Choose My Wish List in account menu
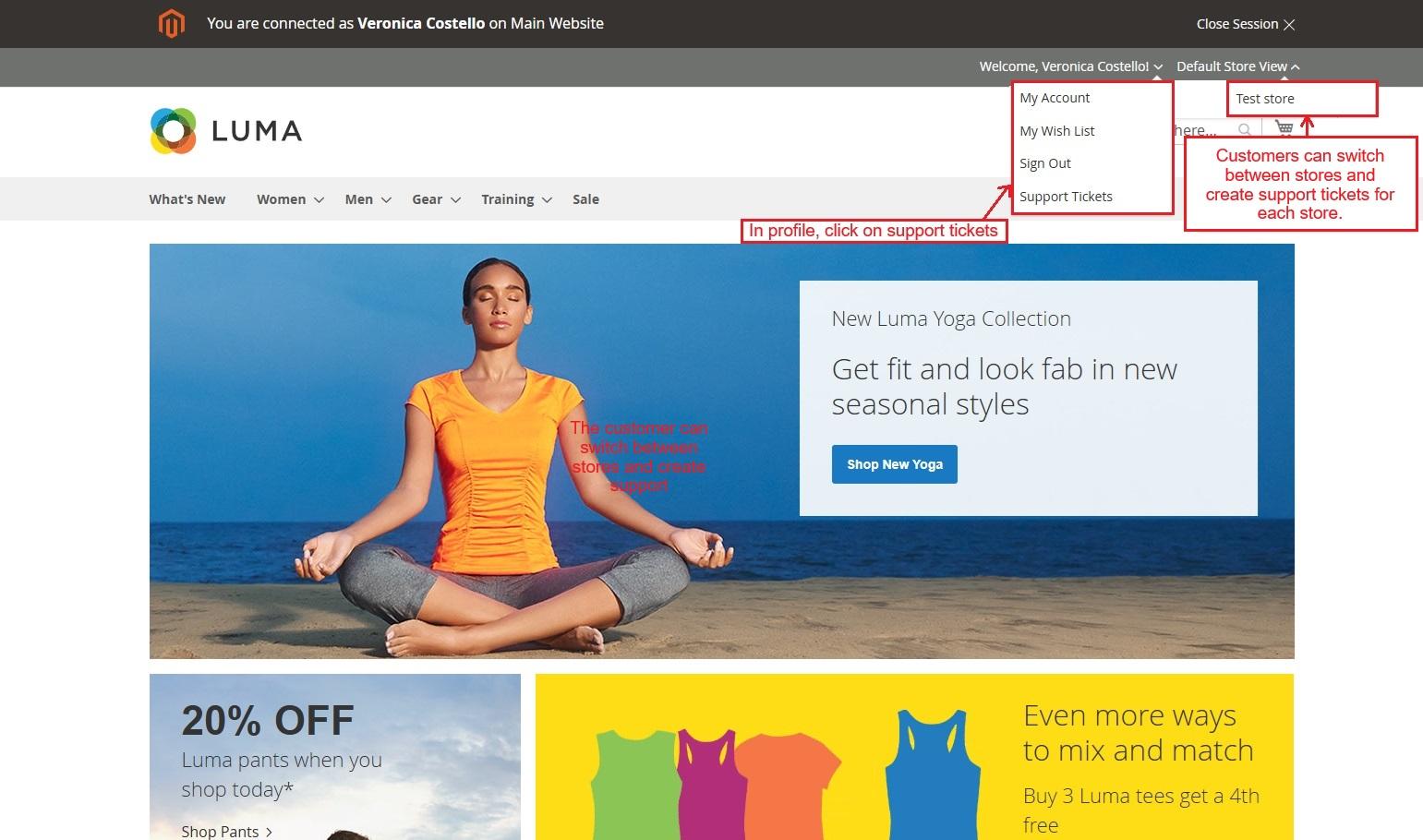Viewport: 1423px width, 840px height. click(x=1056, y=131)
